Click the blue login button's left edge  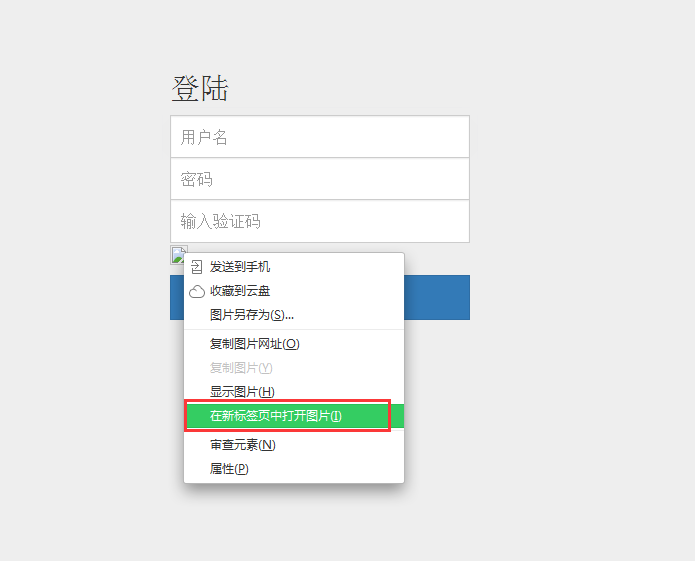177,297
